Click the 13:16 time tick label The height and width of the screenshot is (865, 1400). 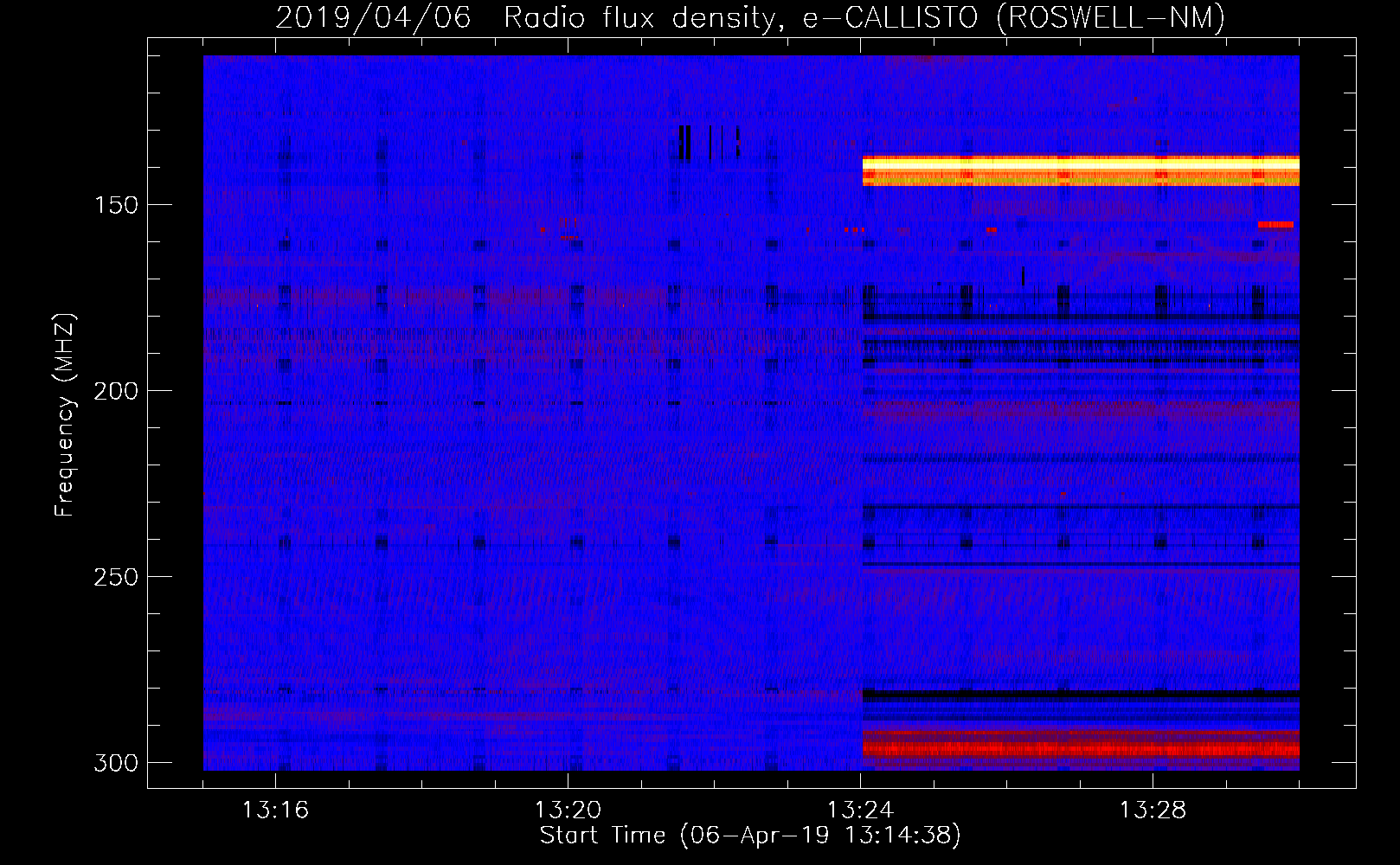pyautogui.click(x=275, y=811)
